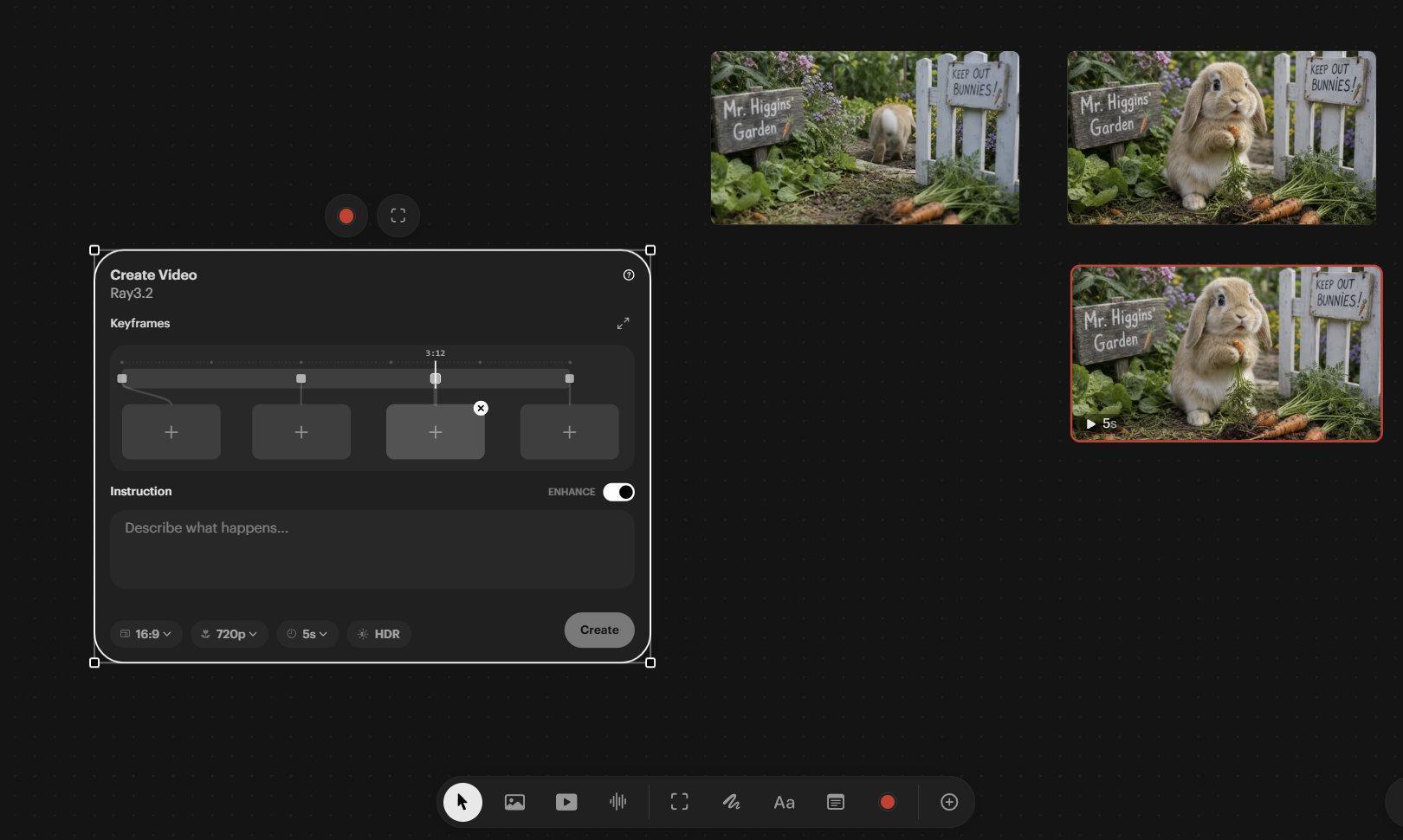Add image to fourth keyframe slot
The image size is (1403, 840).
[570, 432]
